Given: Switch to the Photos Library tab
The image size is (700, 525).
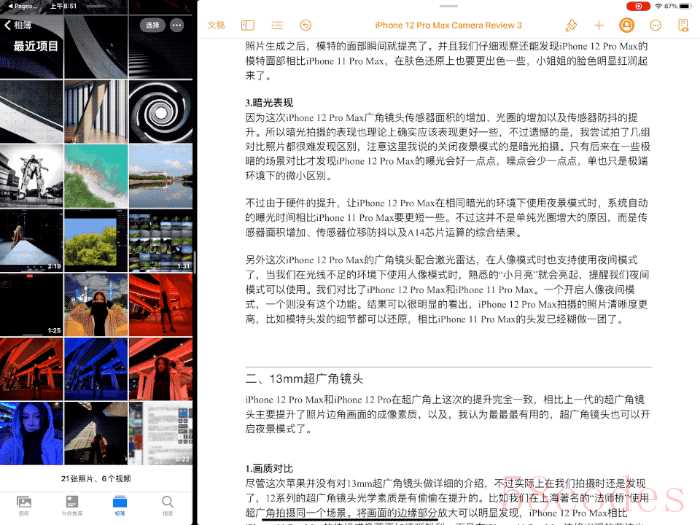Looking at the screenshot, I should tap(24, 505).
